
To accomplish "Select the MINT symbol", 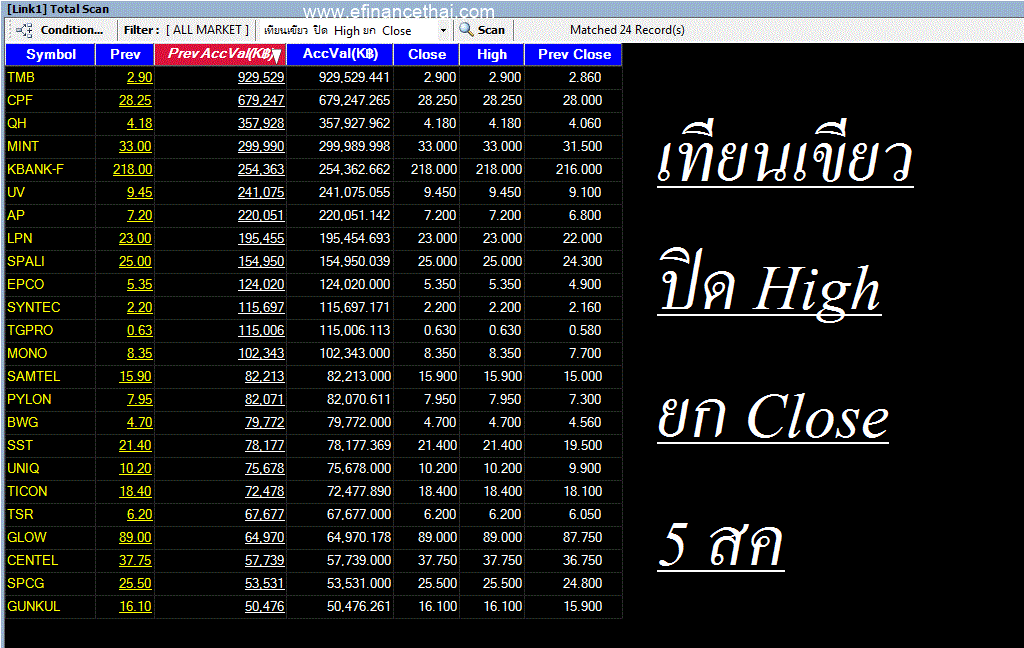I will 23,146.
